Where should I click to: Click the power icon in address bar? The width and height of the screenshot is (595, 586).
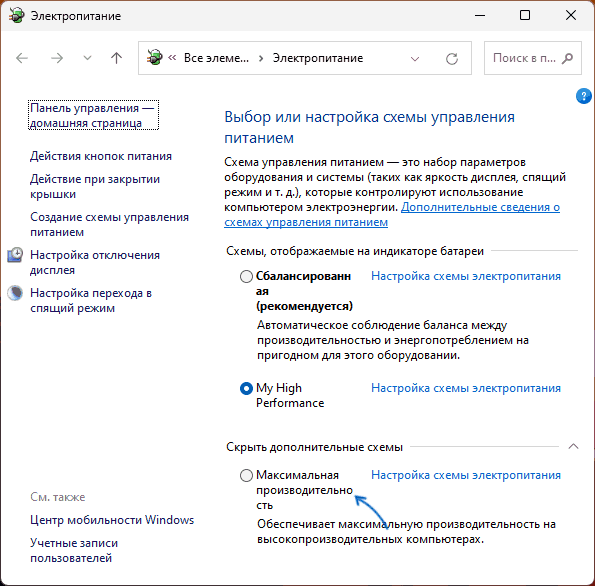click(155, 58)
